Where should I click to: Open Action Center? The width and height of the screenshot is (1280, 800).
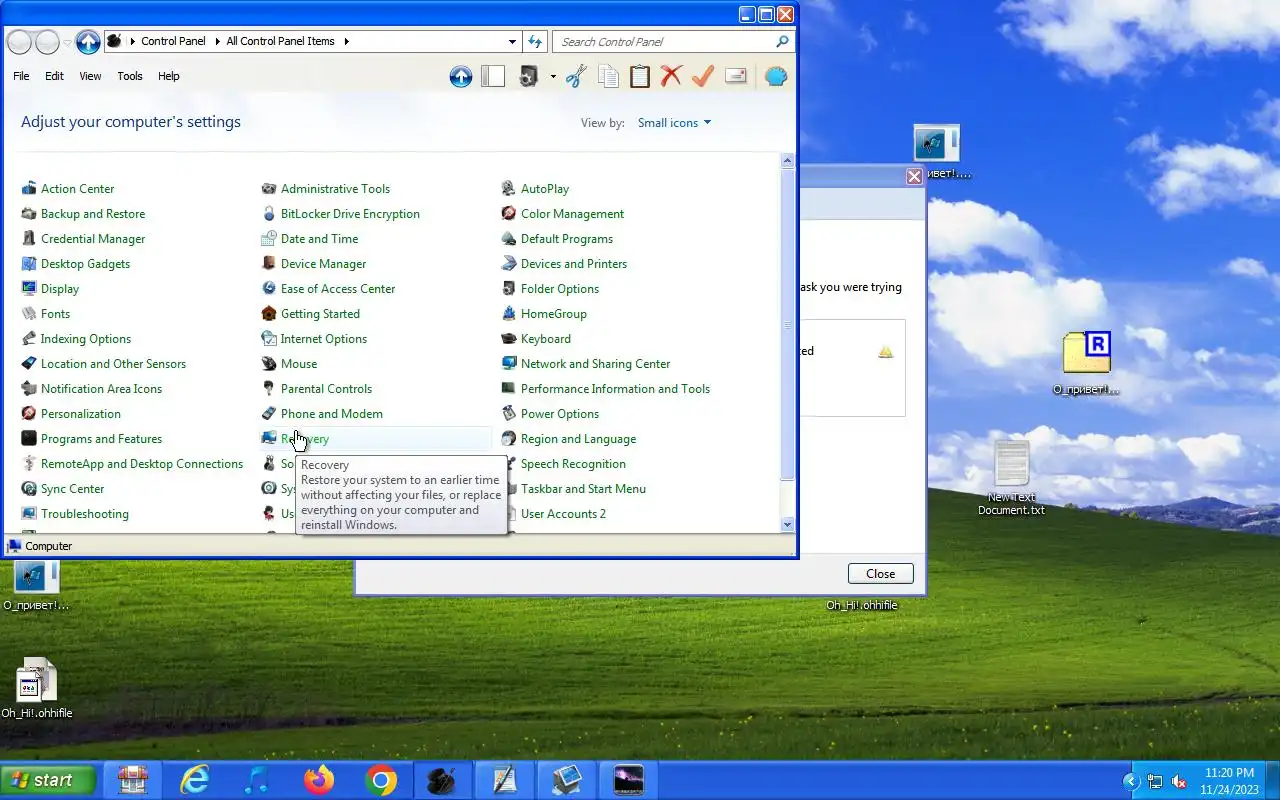tap(77, 189)
